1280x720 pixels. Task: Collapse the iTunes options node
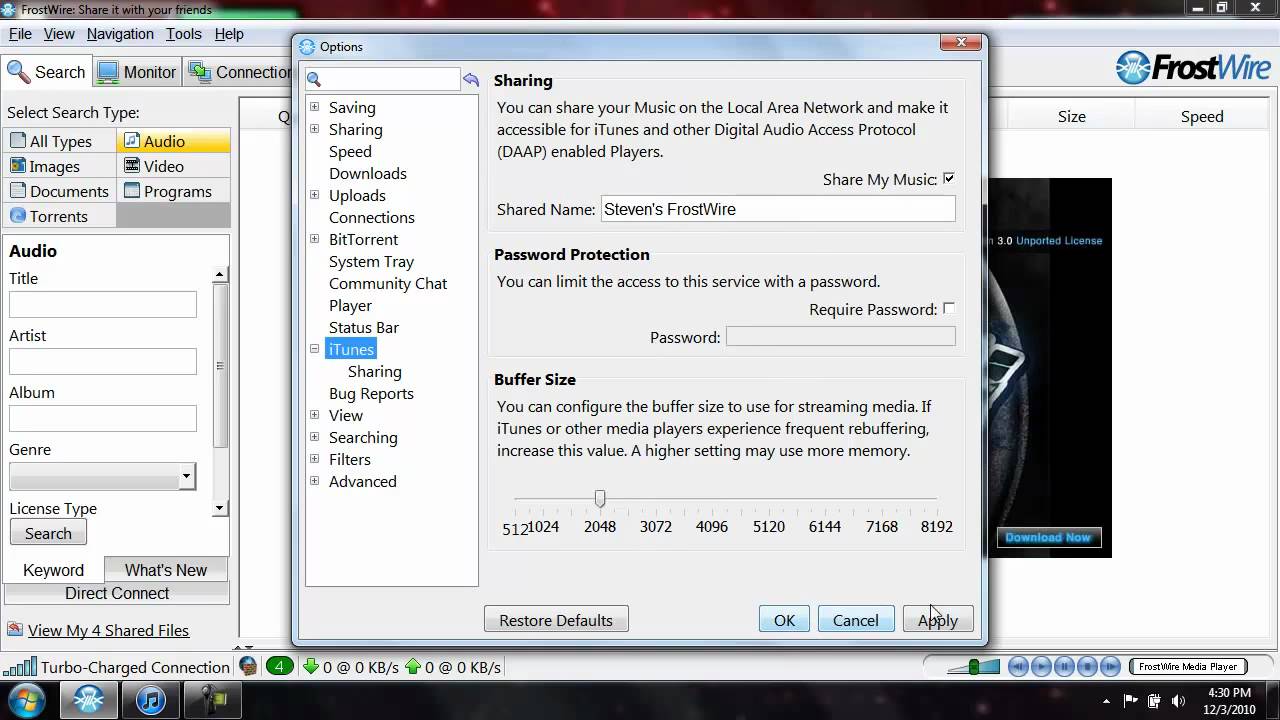coord(314,349)
